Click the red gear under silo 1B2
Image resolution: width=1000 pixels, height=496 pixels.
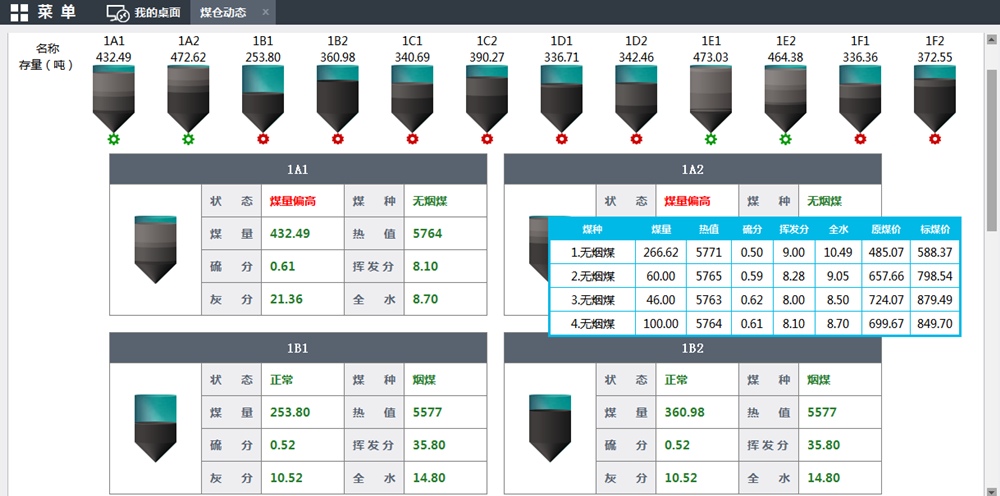click(x=337, y=139)
